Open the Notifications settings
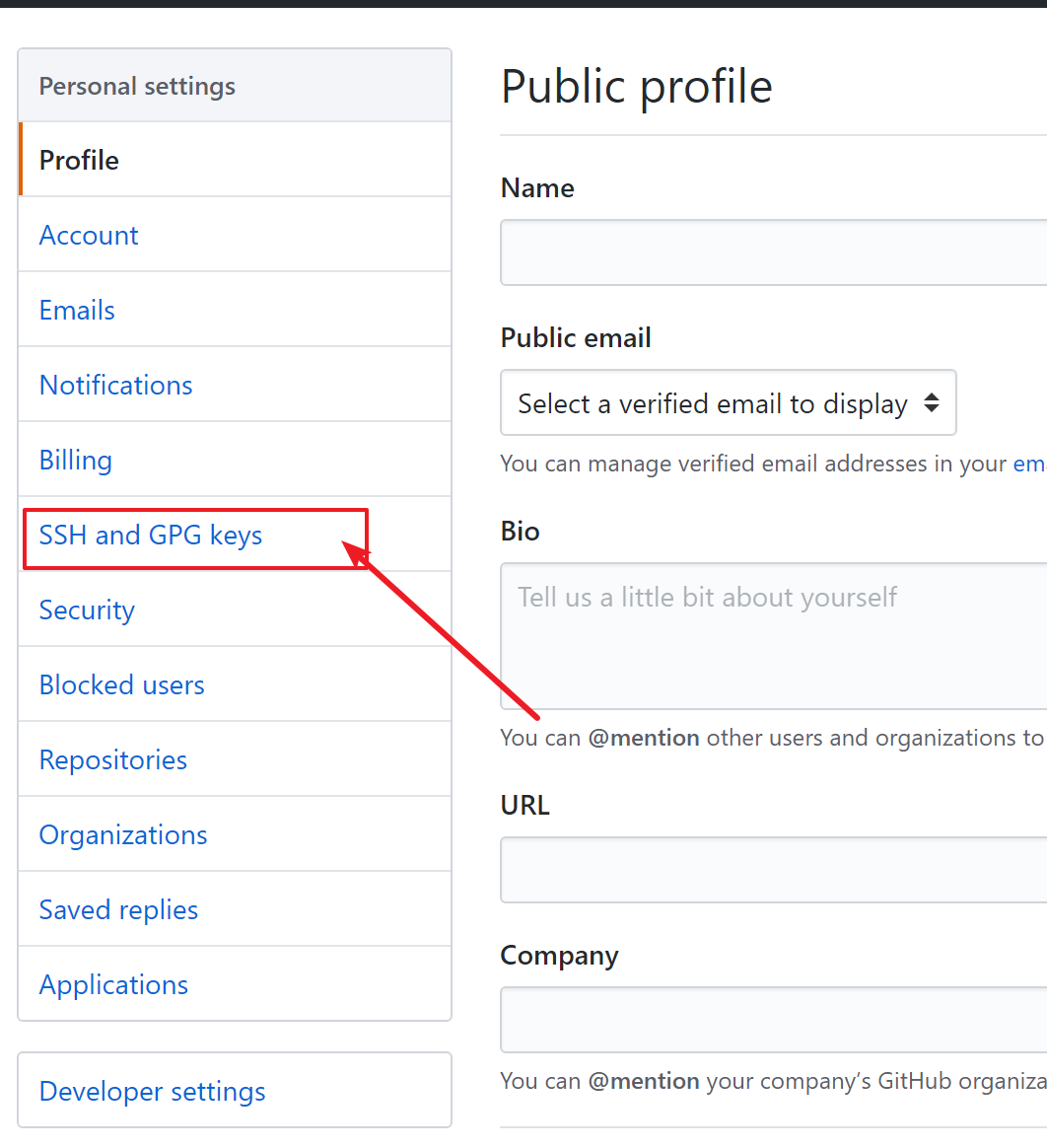Viewport: 1047px width, 1148px height. pos(235,385)
